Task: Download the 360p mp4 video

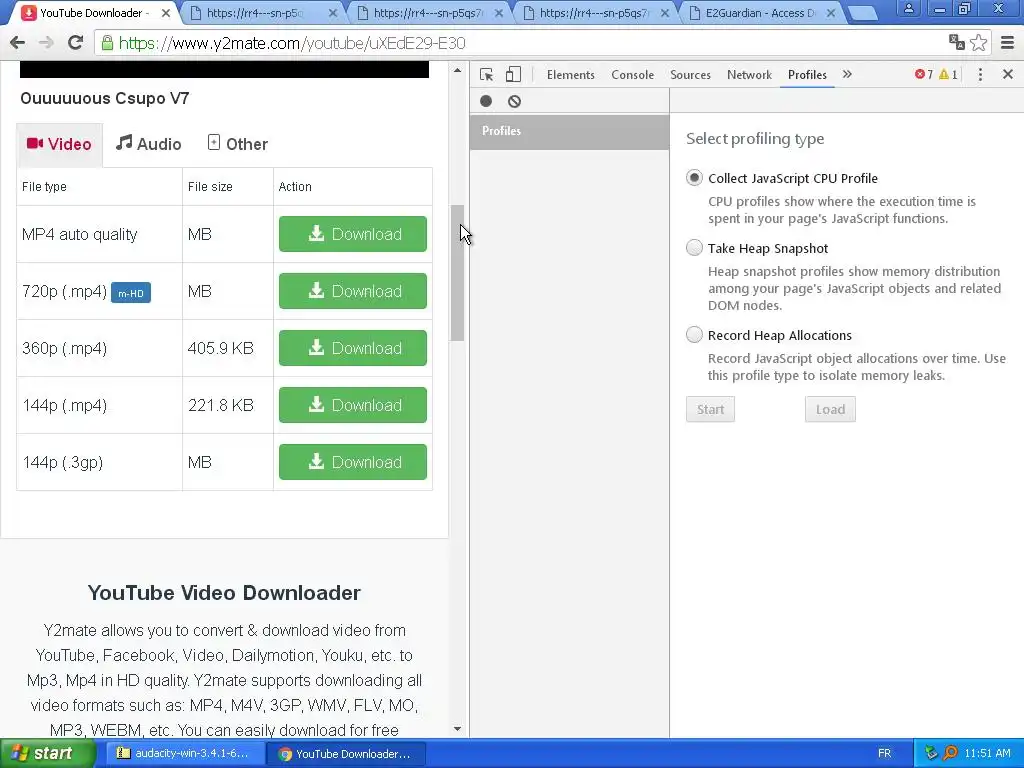Action: click(x=353, y=348)
